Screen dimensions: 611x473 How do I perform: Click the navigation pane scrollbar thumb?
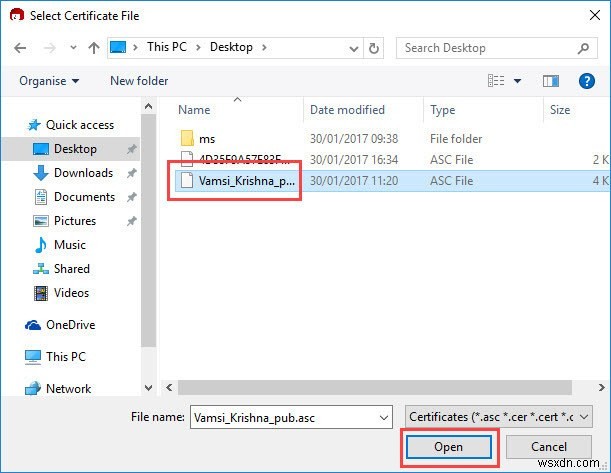(x=148, y=231)
